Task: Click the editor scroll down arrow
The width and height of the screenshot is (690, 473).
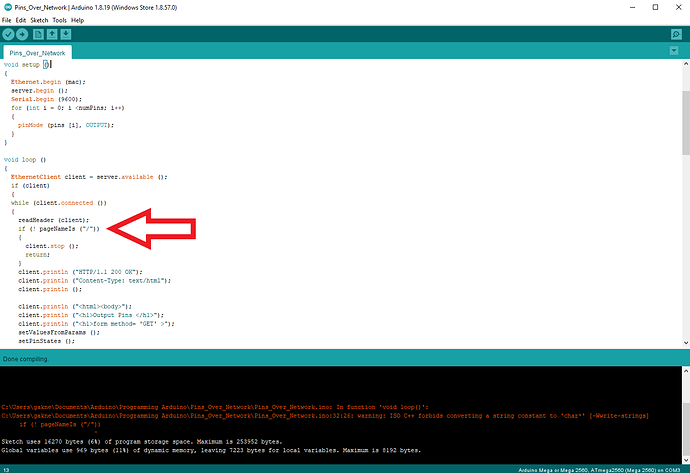Action: pyautogui.click(x=686, y=343)
